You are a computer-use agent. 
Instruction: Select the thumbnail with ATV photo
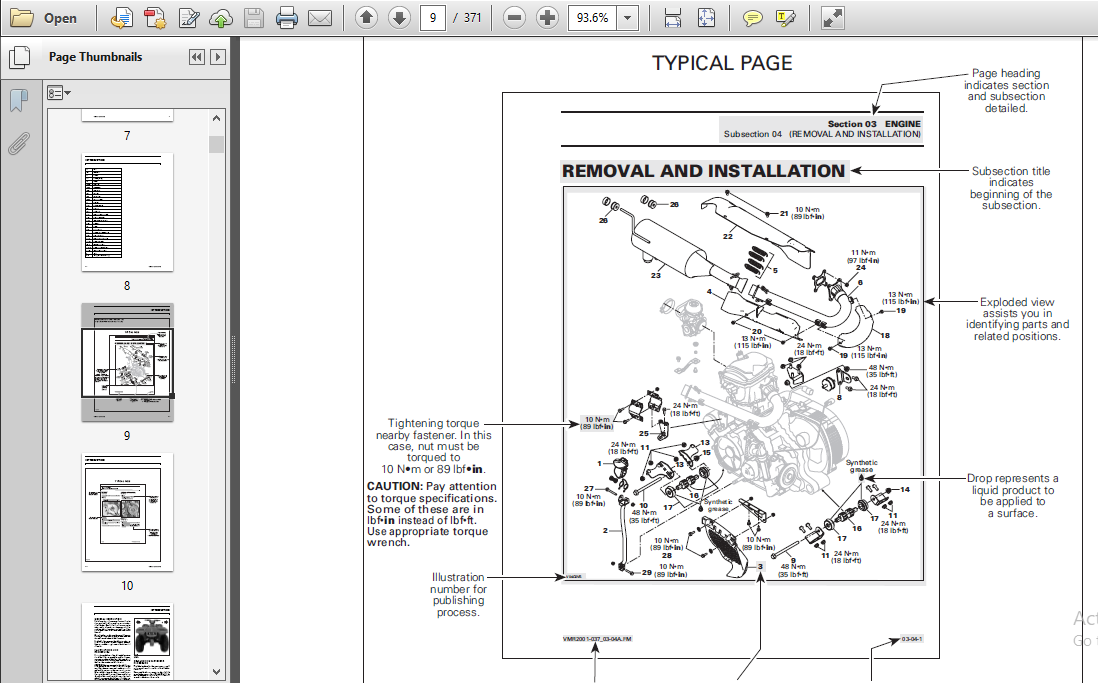(x=127, y=642)
